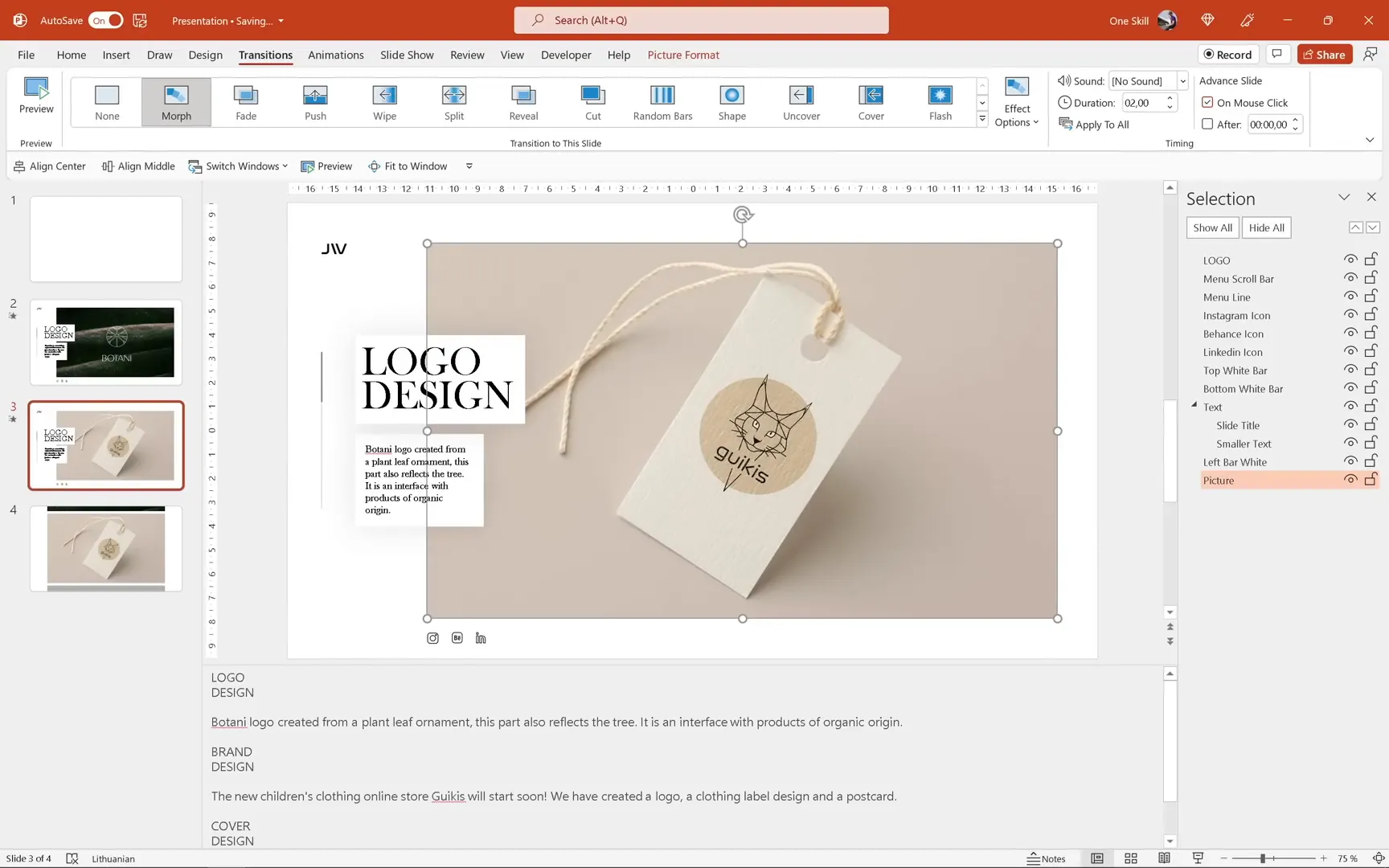1389x868 pixels.
Task: Select slide 4 thumbnail
Action: point(106,548)
